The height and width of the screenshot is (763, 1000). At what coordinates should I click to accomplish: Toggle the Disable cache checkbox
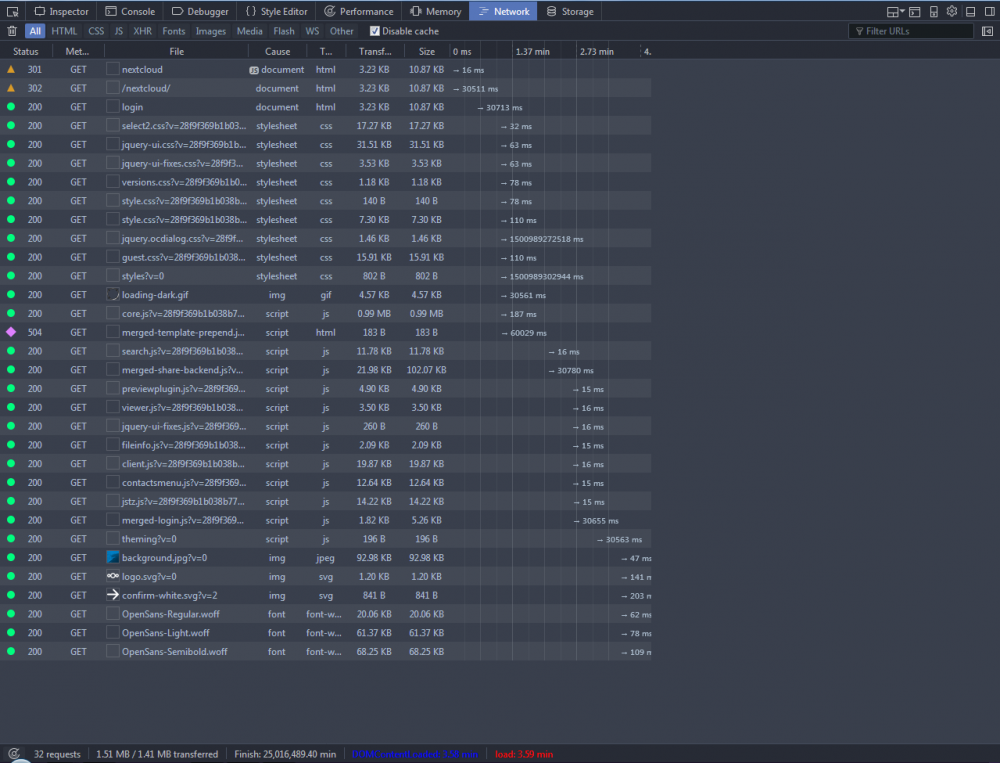(x=374, y=31)
